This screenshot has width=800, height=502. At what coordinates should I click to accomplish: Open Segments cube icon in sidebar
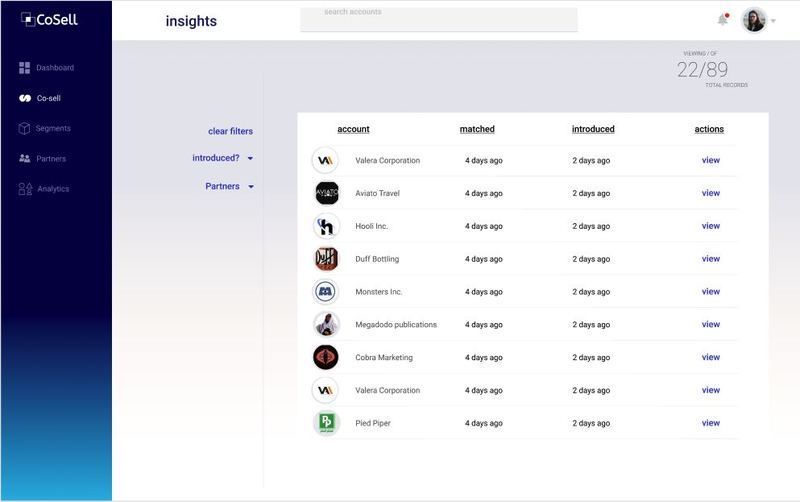(x=24, y=128)
